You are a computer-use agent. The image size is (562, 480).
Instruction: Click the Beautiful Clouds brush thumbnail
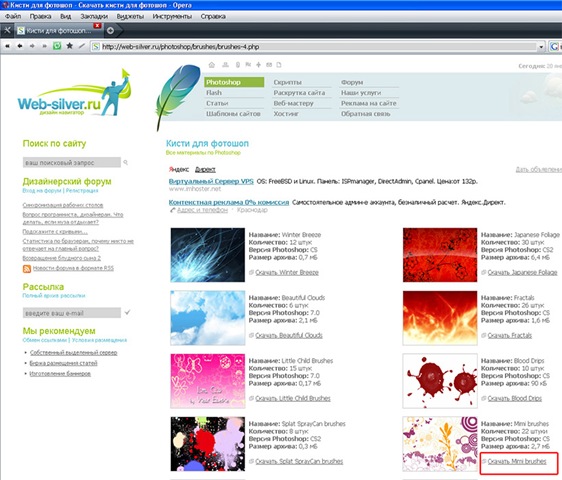pyautogui.click(x=208, y=318)
